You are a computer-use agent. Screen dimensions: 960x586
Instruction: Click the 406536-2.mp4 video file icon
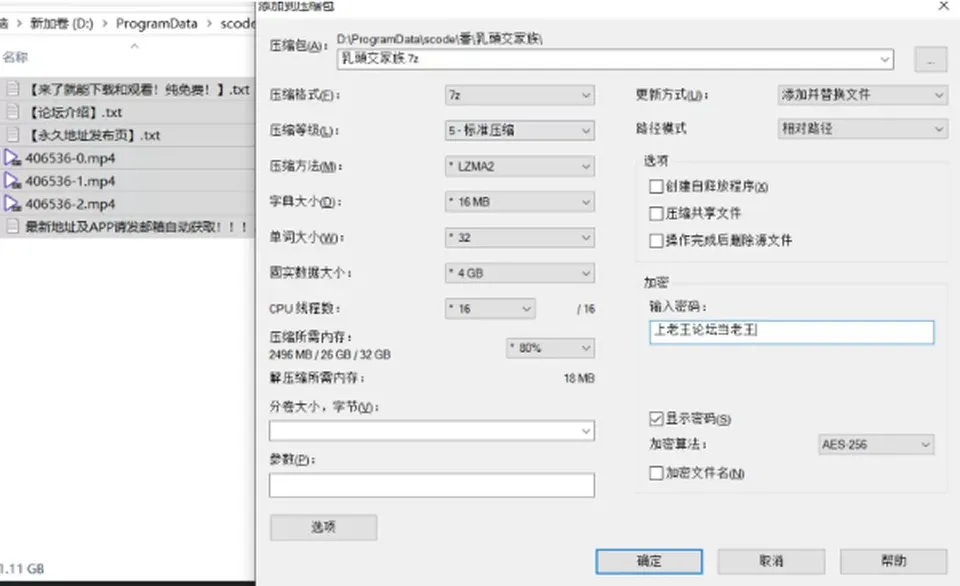pos(12,203)
